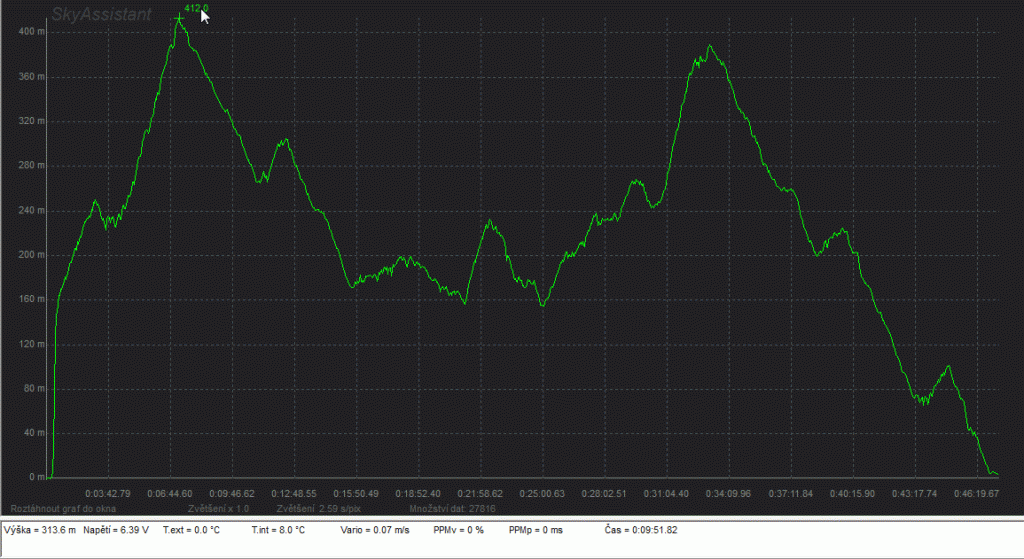Click the PPMp = 0 ms status field
The height and width of the screenshot is (559, 1024).
coord(536,528)
